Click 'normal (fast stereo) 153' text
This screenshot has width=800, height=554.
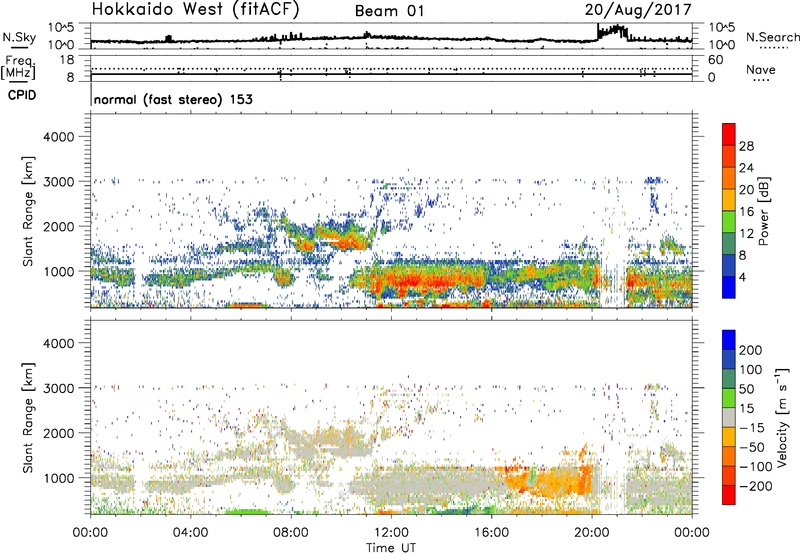pyautogui.click(x=173, y=99)
